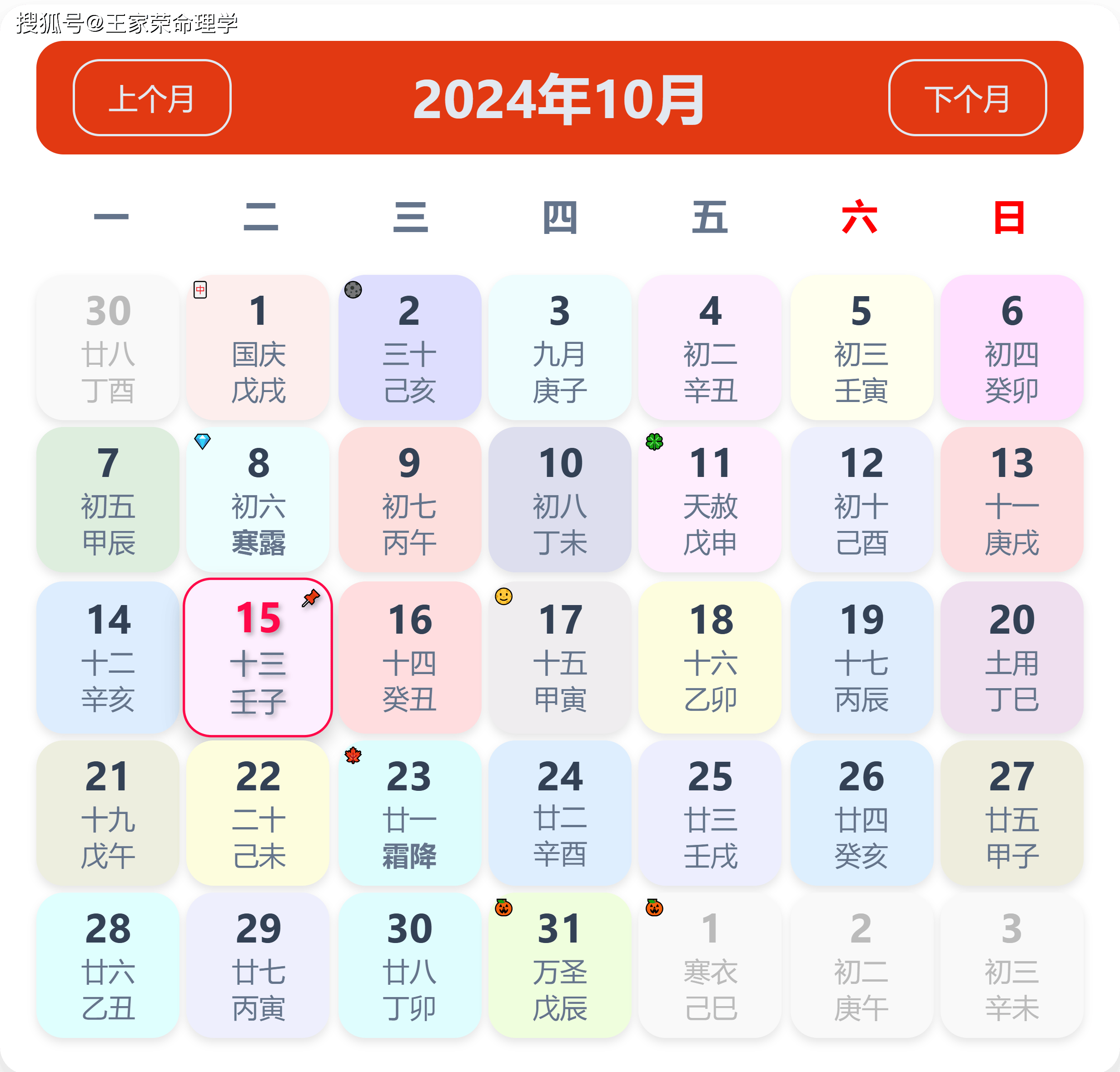Select October 9 初七 丙午 cell
Screen dimensions: 1120x1072
410,500
